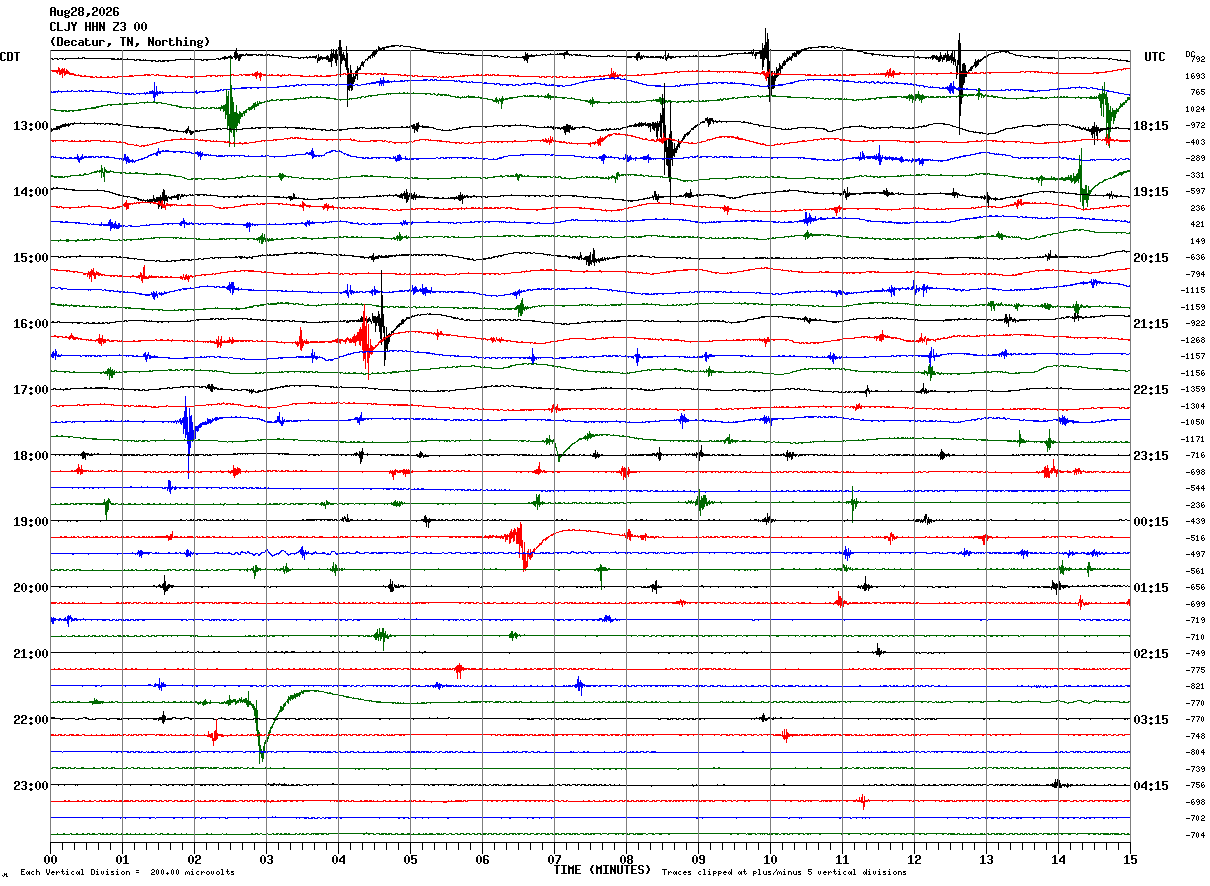Click the big blue spike near minute 02
The height and width of the screenshot is (886, 1210).
pos(188,430)
